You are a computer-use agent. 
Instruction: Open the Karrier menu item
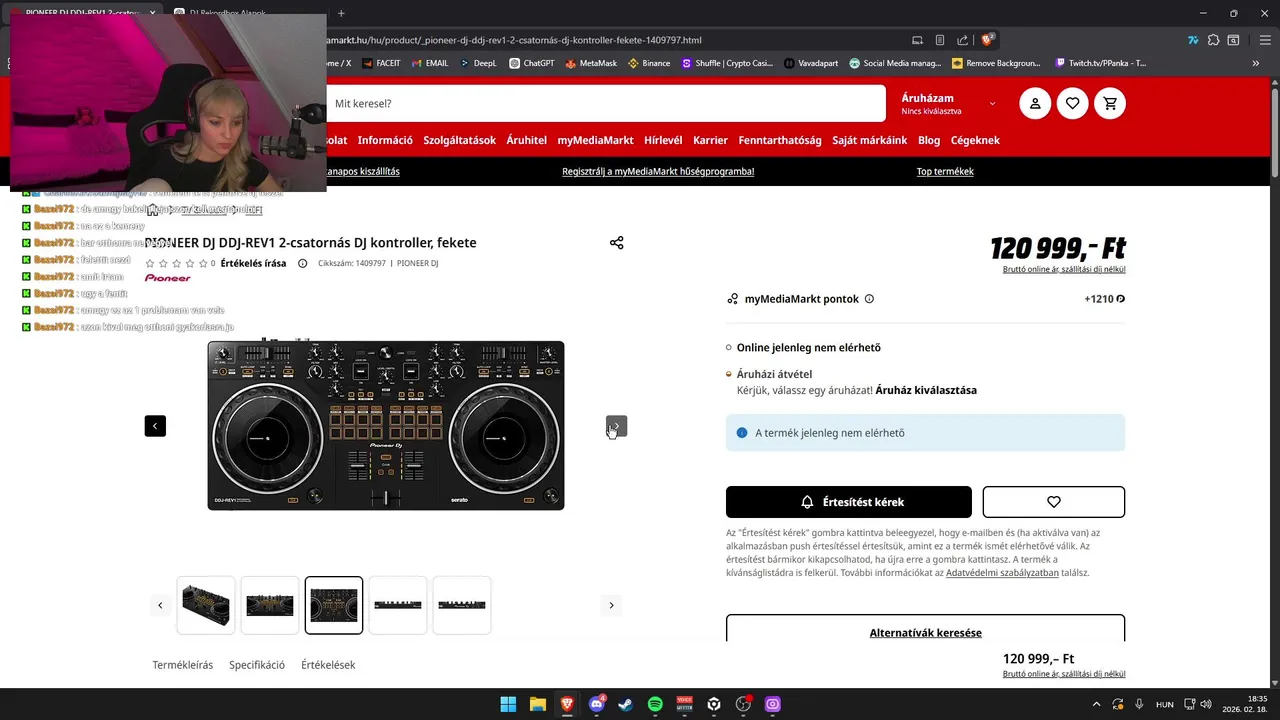pos(710,140)
